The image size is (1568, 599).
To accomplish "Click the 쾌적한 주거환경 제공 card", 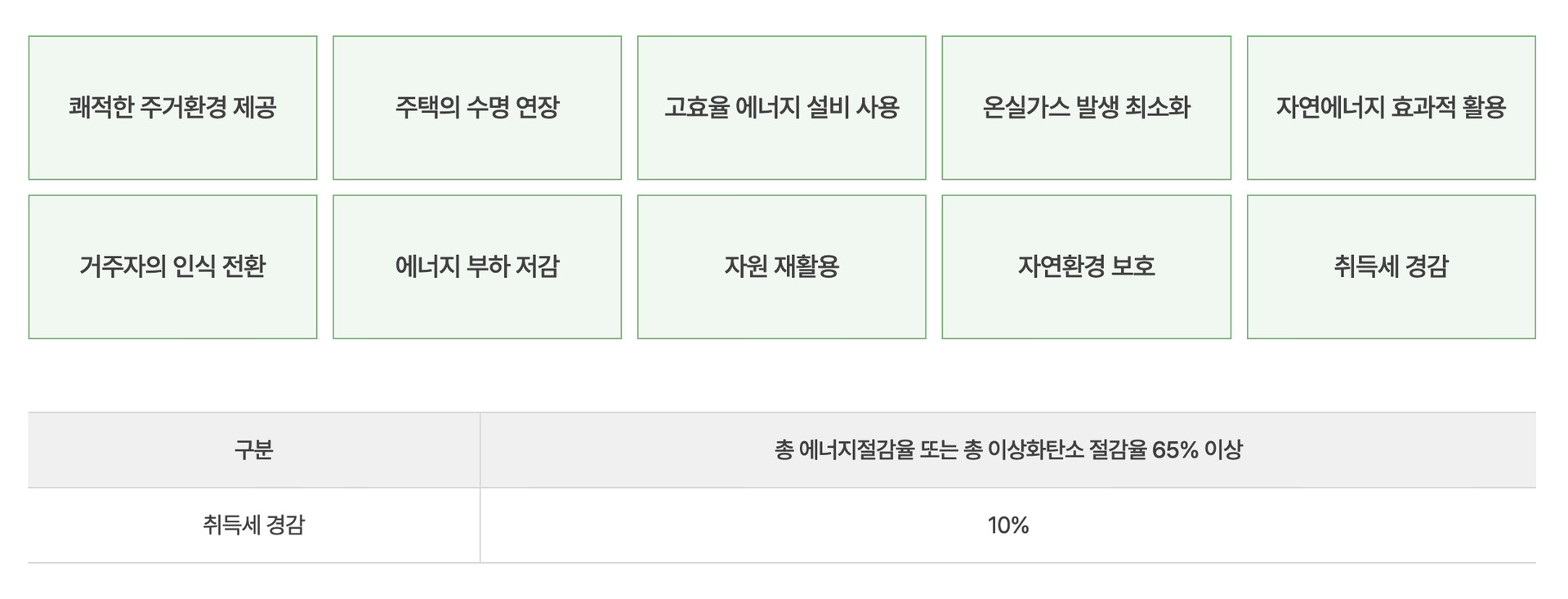I will point(172,108).
